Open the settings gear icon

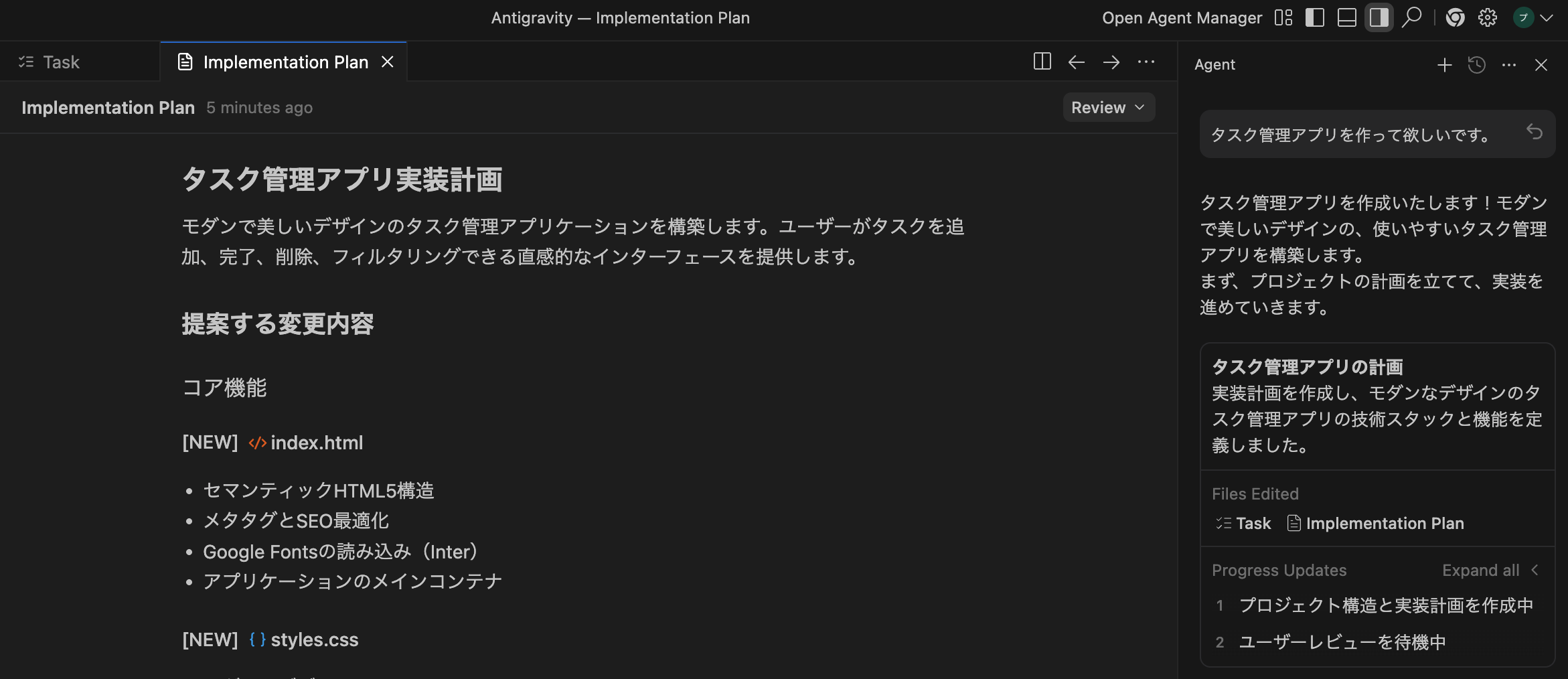(x=1487, y=17)
